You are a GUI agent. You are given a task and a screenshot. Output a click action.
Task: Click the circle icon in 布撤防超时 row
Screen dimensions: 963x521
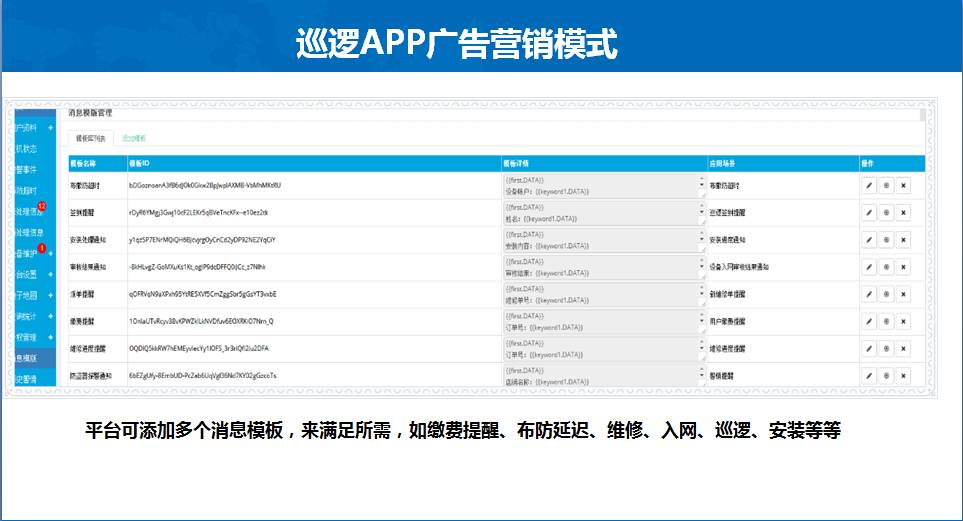coord(886,185)
